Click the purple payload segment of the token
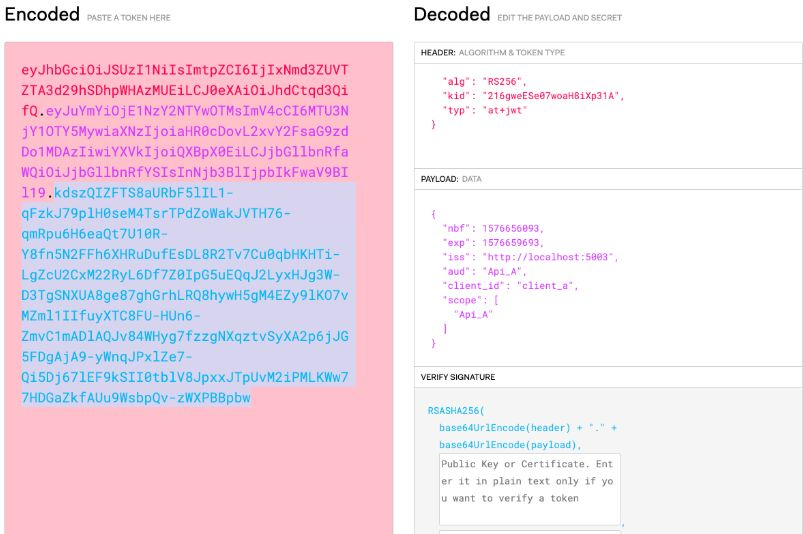 (x=185, y=152)
